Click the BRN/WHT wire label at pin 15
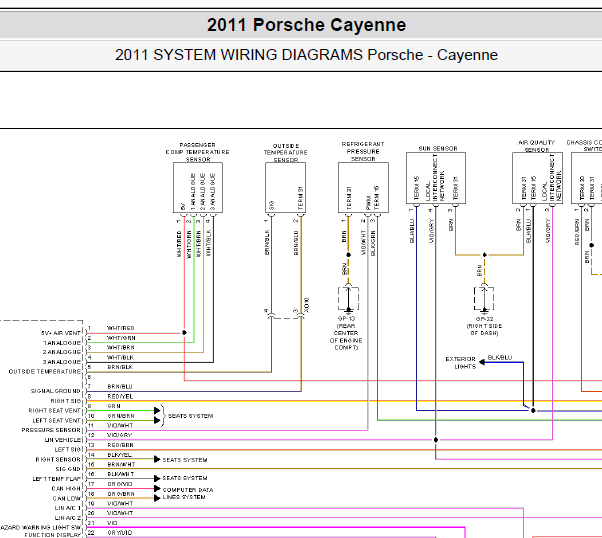This screenshot has width=602, height=538. pyautogui.click(x=121, y=464)
